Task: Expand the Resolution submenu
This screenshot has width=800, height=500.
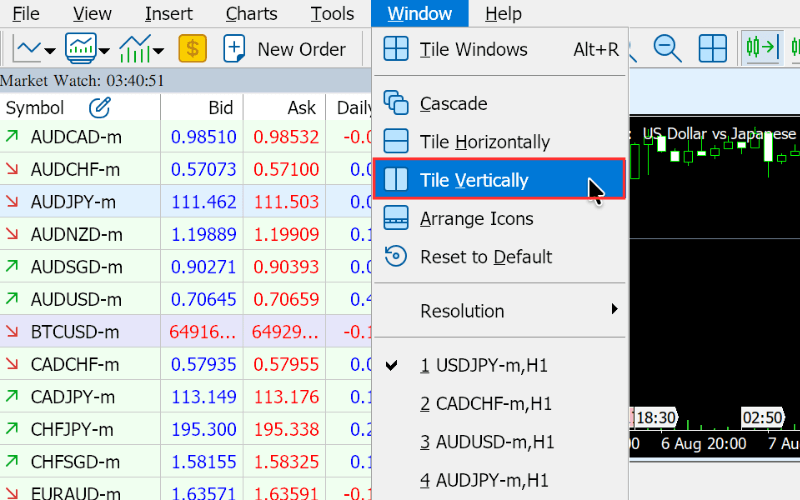Action: coord(500,311)
